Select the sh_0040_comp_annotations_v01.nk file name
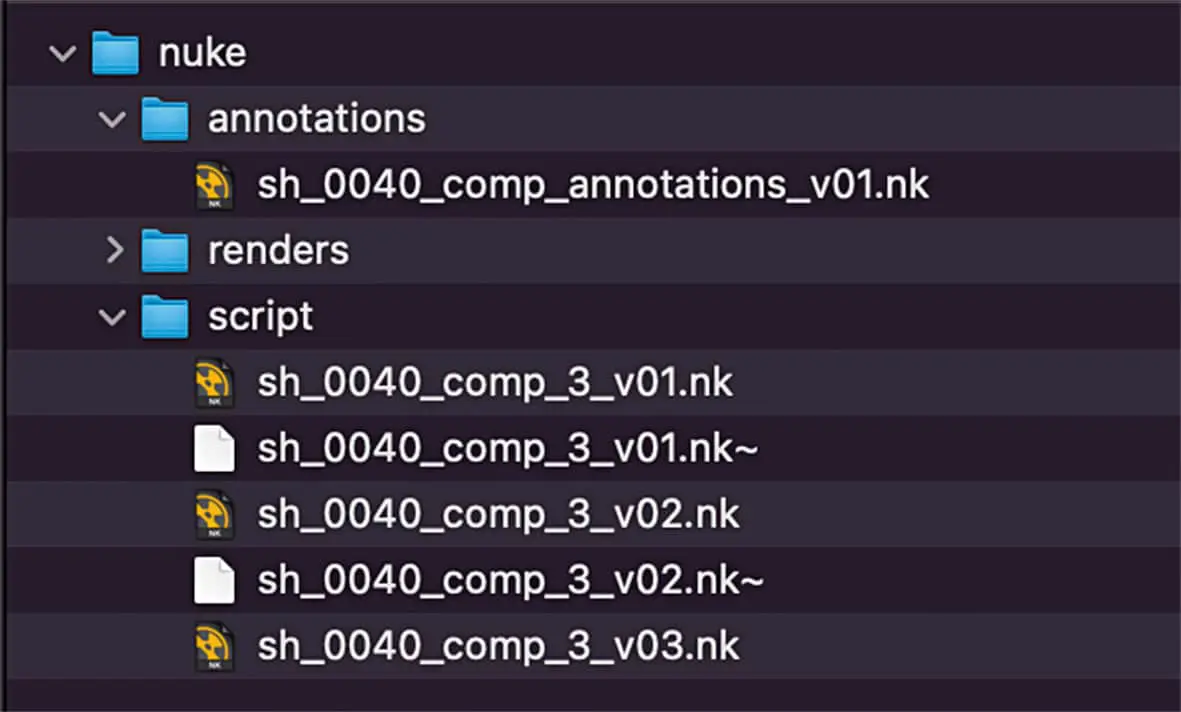Viewport: 1181px width, 712px height. [593, 186]
